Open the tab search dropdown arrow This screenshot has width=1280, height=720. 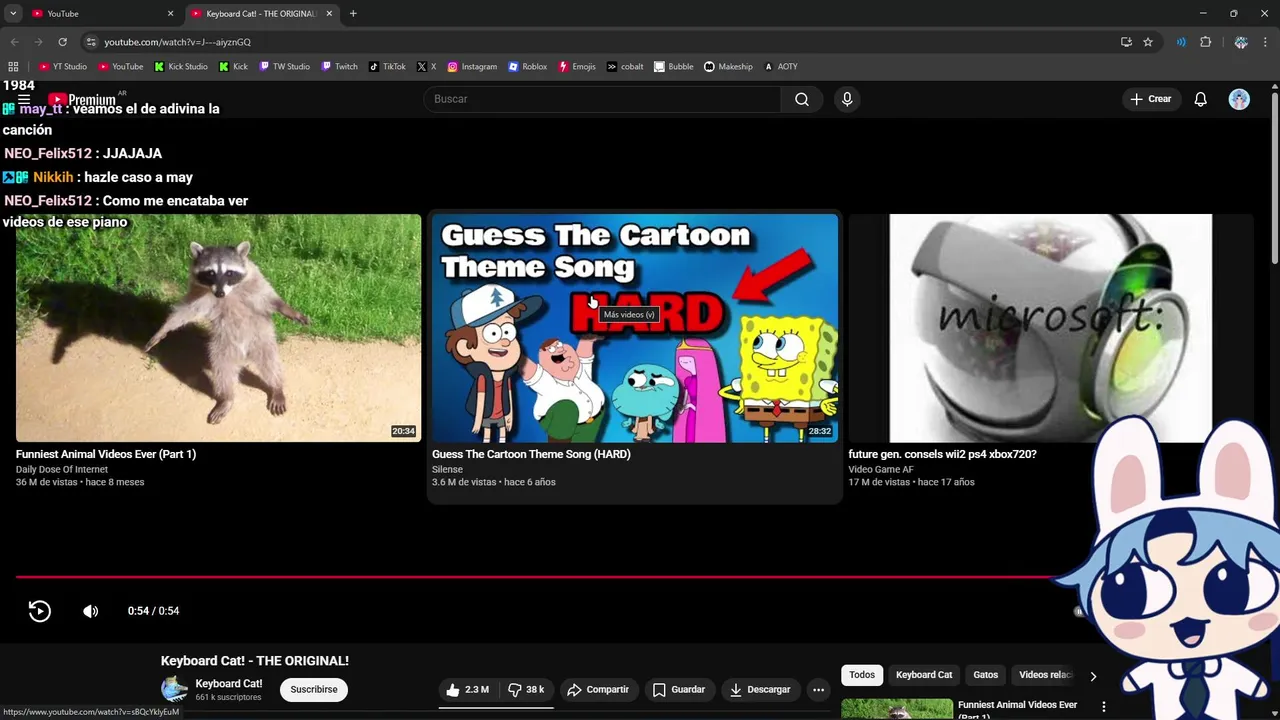(13, 13)
